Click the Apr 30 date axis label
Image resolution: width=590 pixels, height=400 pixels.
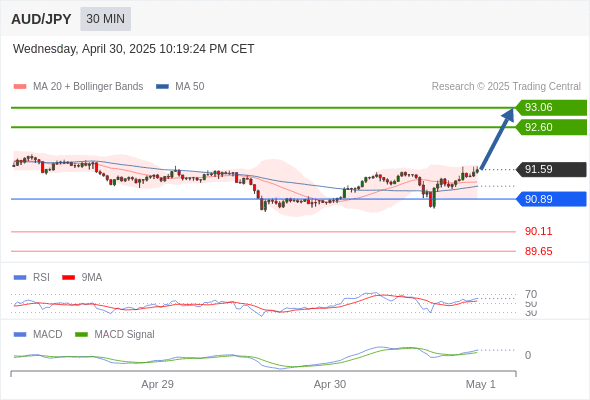tap(330, 384)
